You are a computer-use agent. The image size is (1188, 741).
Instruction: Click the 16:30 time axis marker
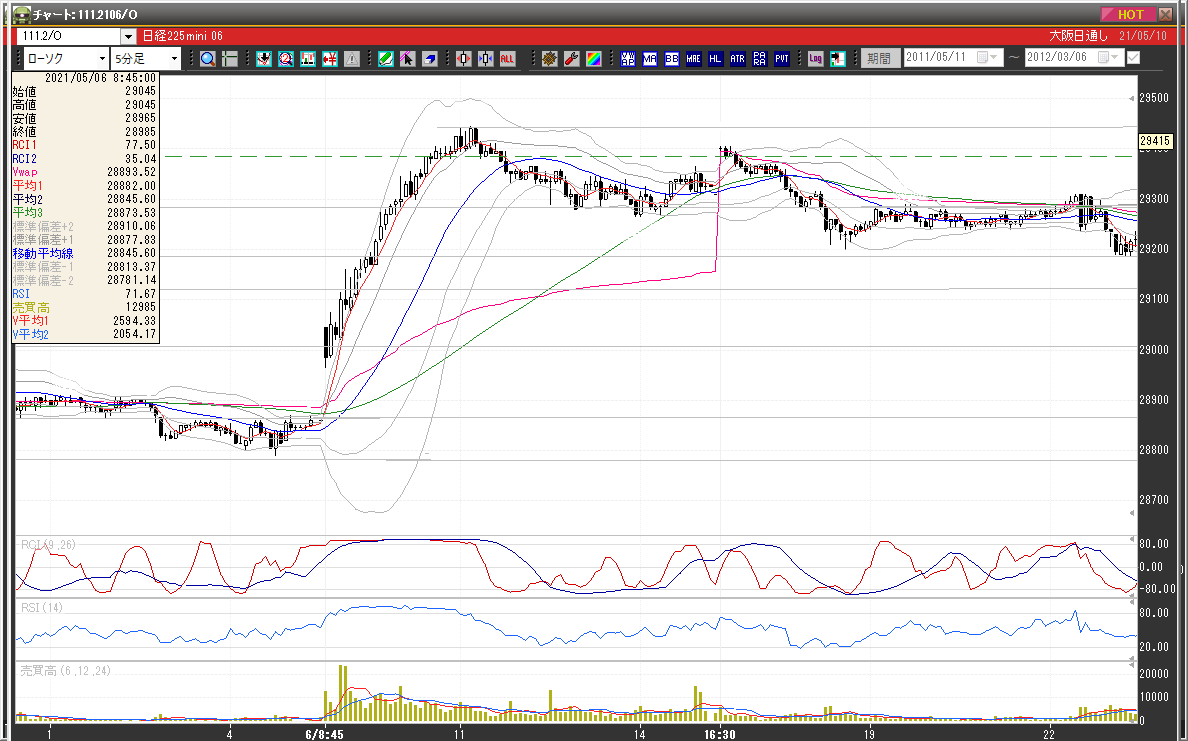720,734
